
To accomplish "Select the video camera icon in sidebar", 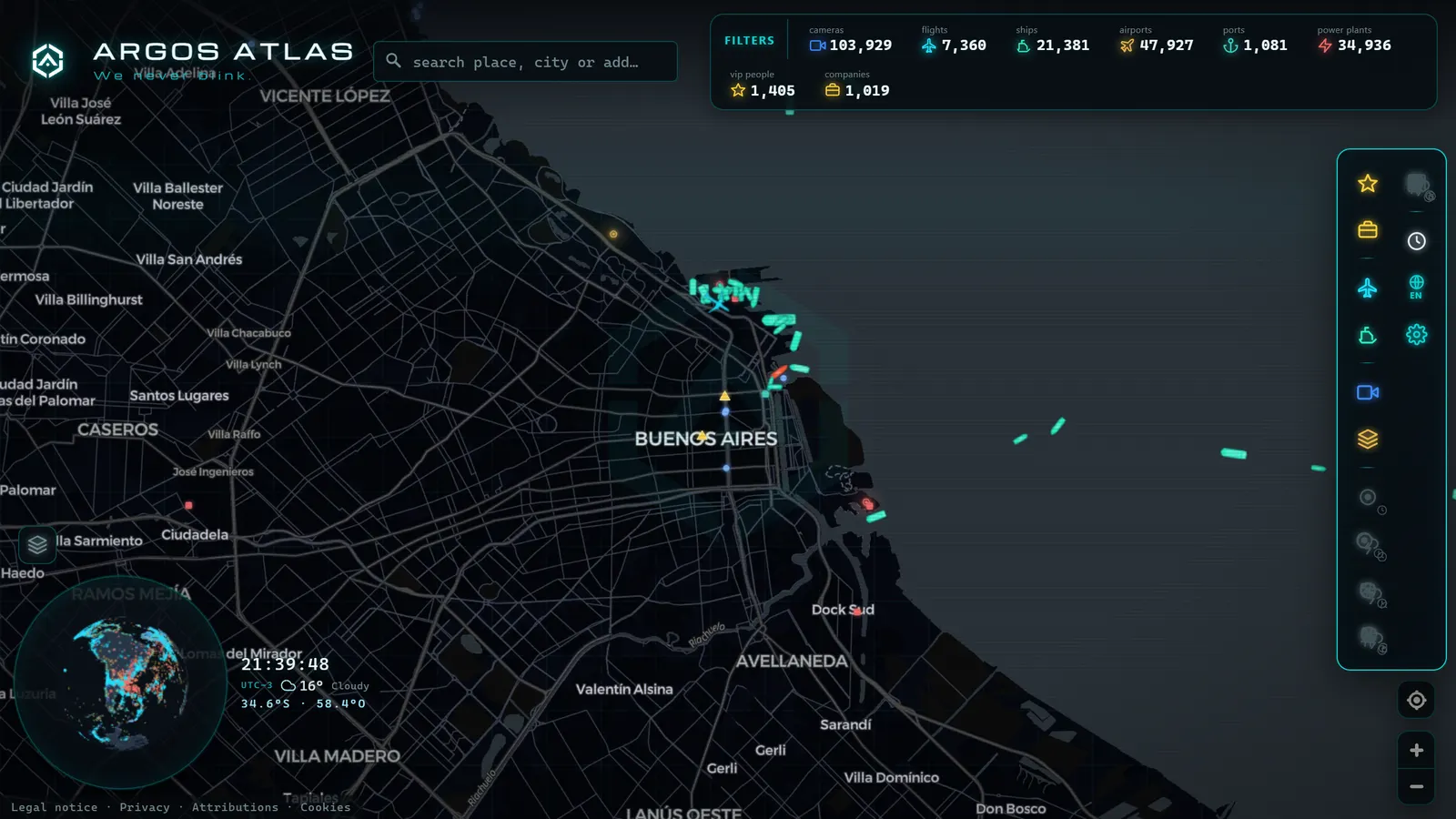I will [1367, 392].
